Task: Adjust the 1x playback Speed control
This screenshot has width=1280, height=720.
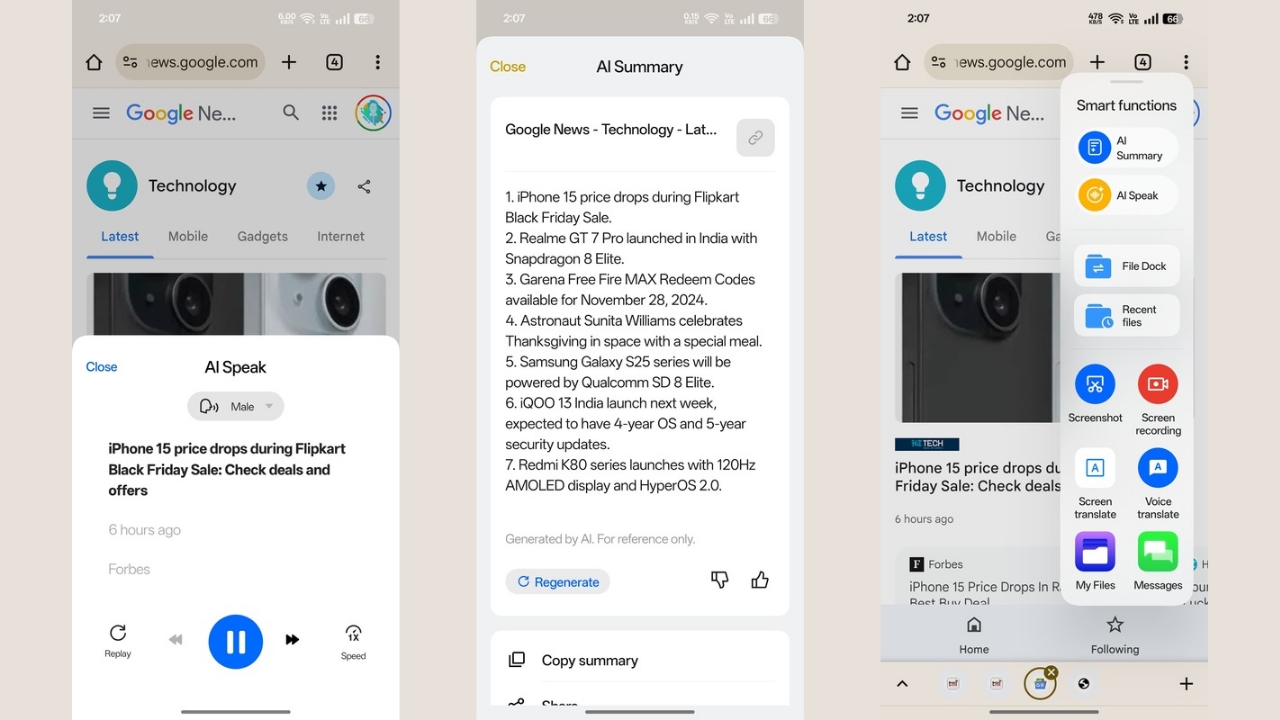Action: coord(352,641)
